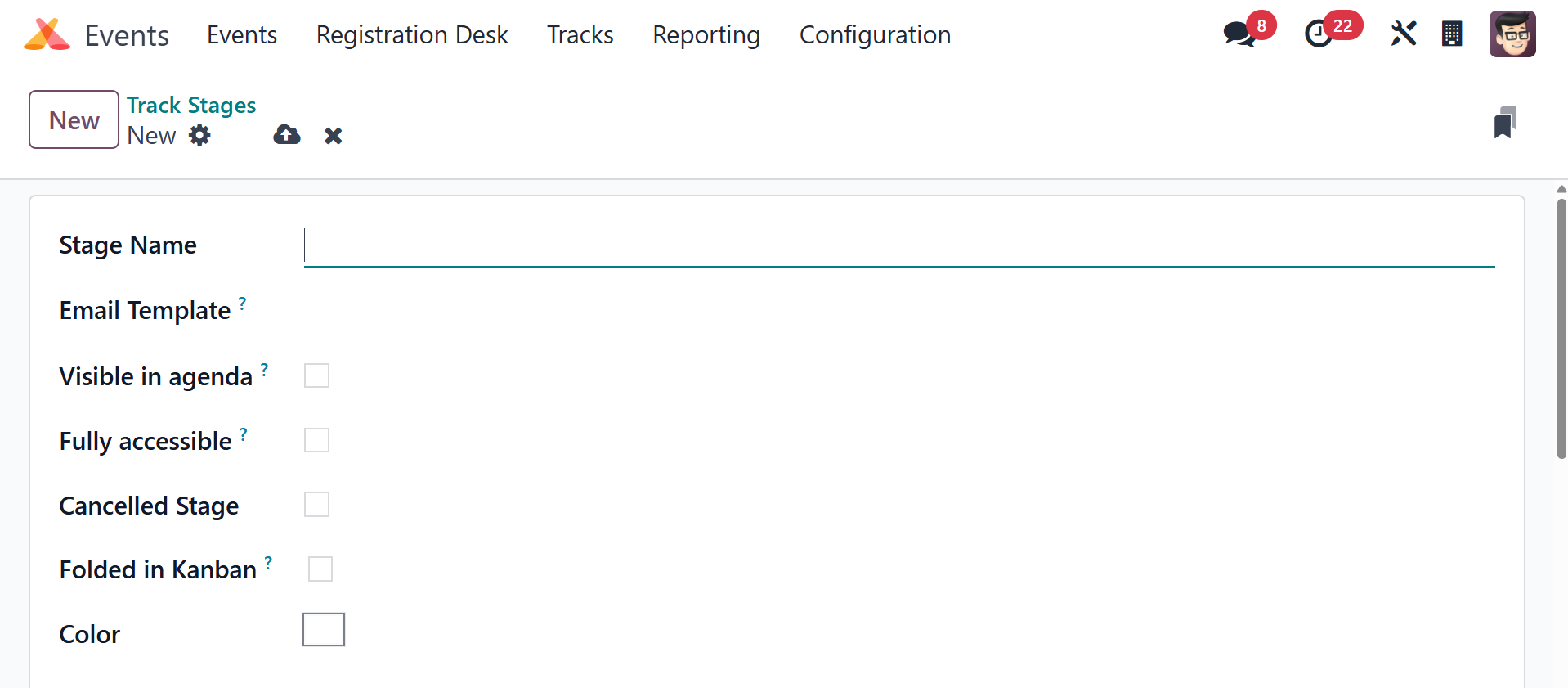This screenshot has width=1568, height=688.
Task: Open the Color picker swatch
Action: 324,630
